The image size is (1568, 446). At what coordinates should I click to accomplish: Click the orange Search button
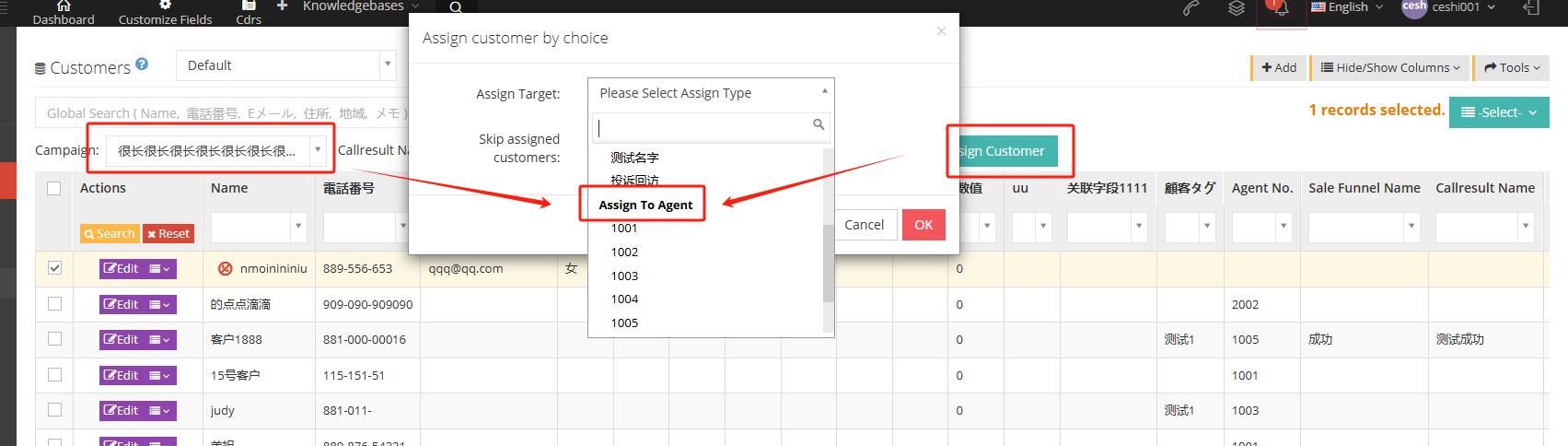pyautogui.click(x=110, y=234)
